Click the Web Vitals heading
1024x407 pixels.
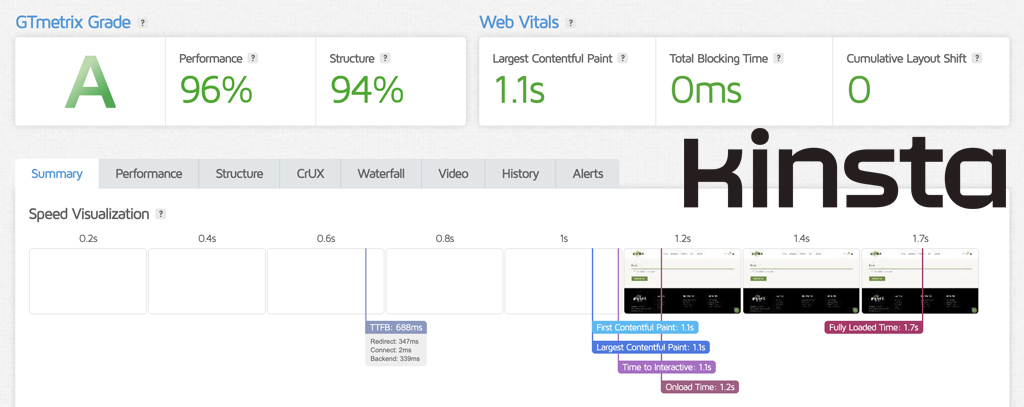[519, 22]
